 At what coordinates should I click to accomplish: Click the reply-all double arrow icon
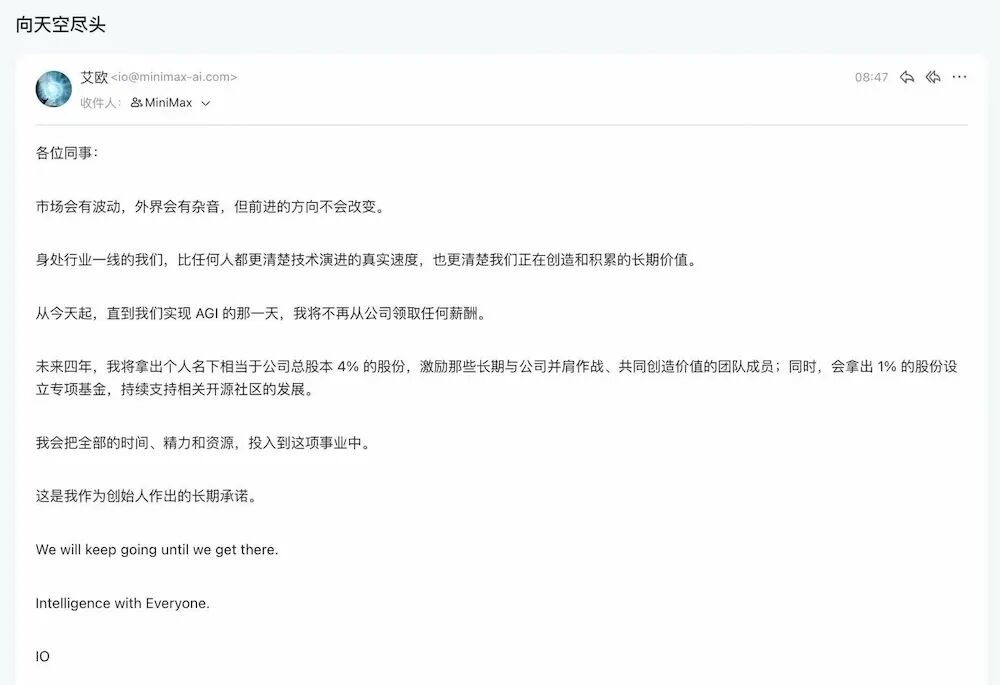coord(933,77)
